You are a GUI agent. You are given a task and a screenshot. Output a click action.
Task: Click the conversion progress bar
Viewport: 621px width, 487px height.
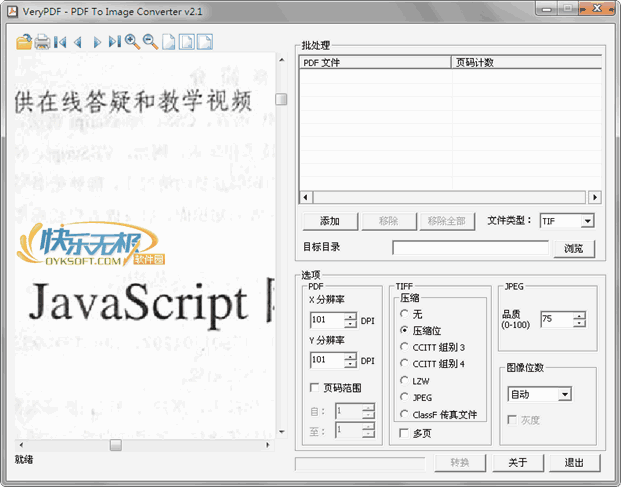click(360, 464)
